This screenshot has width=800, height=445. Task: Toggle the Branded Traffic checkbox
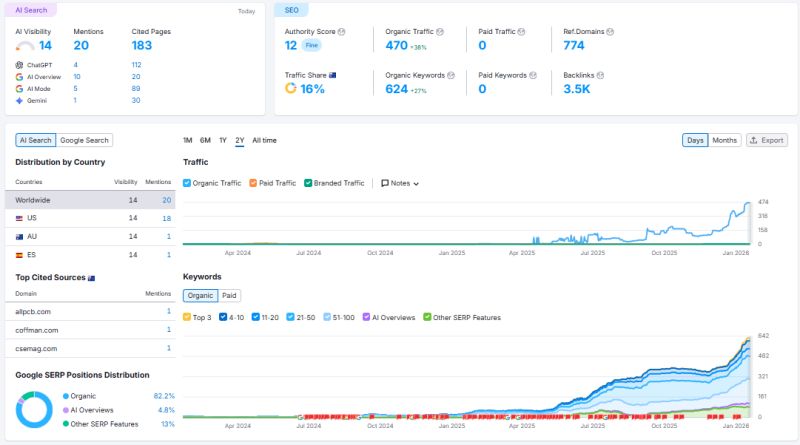(x=308, y=183)
